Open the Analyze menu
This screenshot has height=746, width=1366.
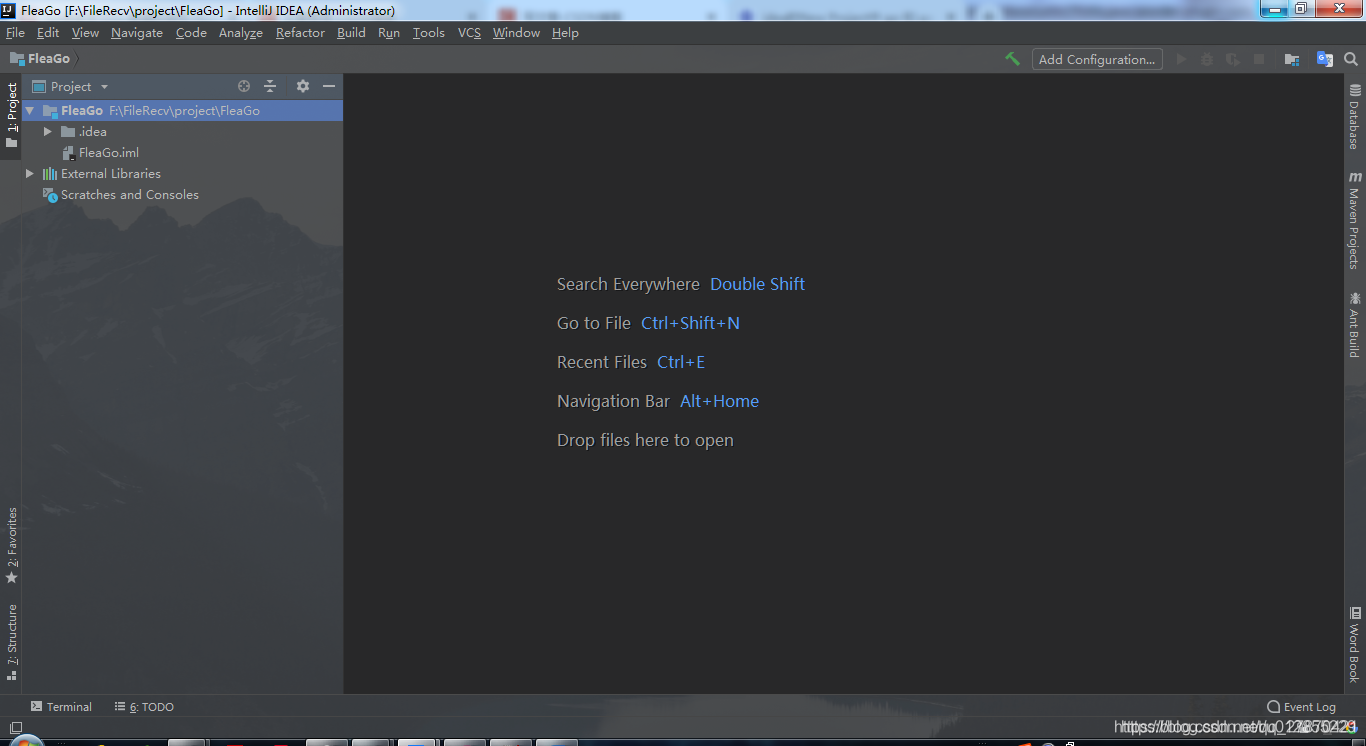(x=241, y=33)
